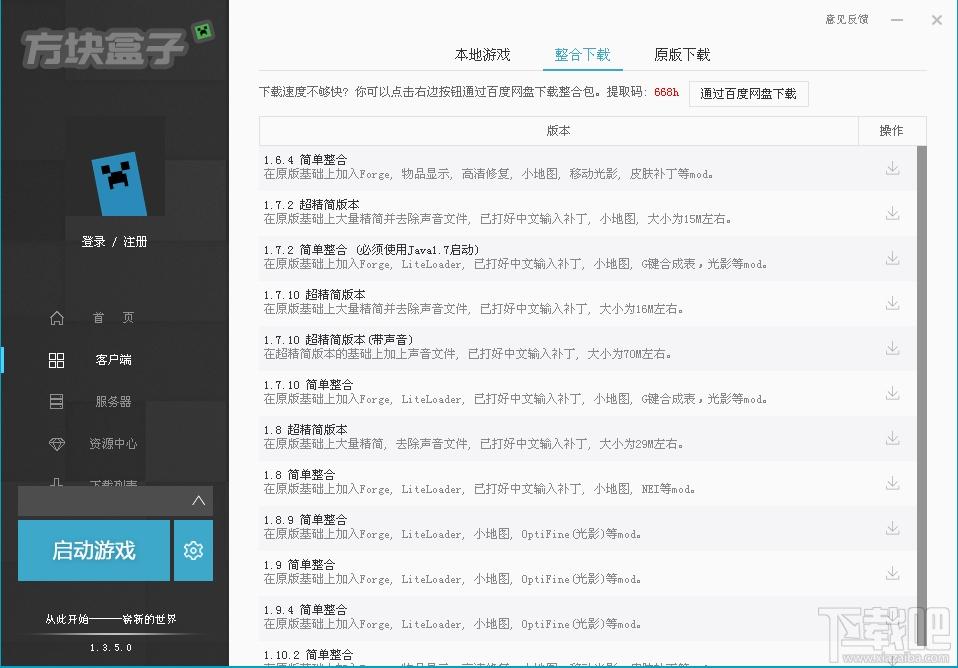Click the server icon beside 服务器

tap(56, 402)
